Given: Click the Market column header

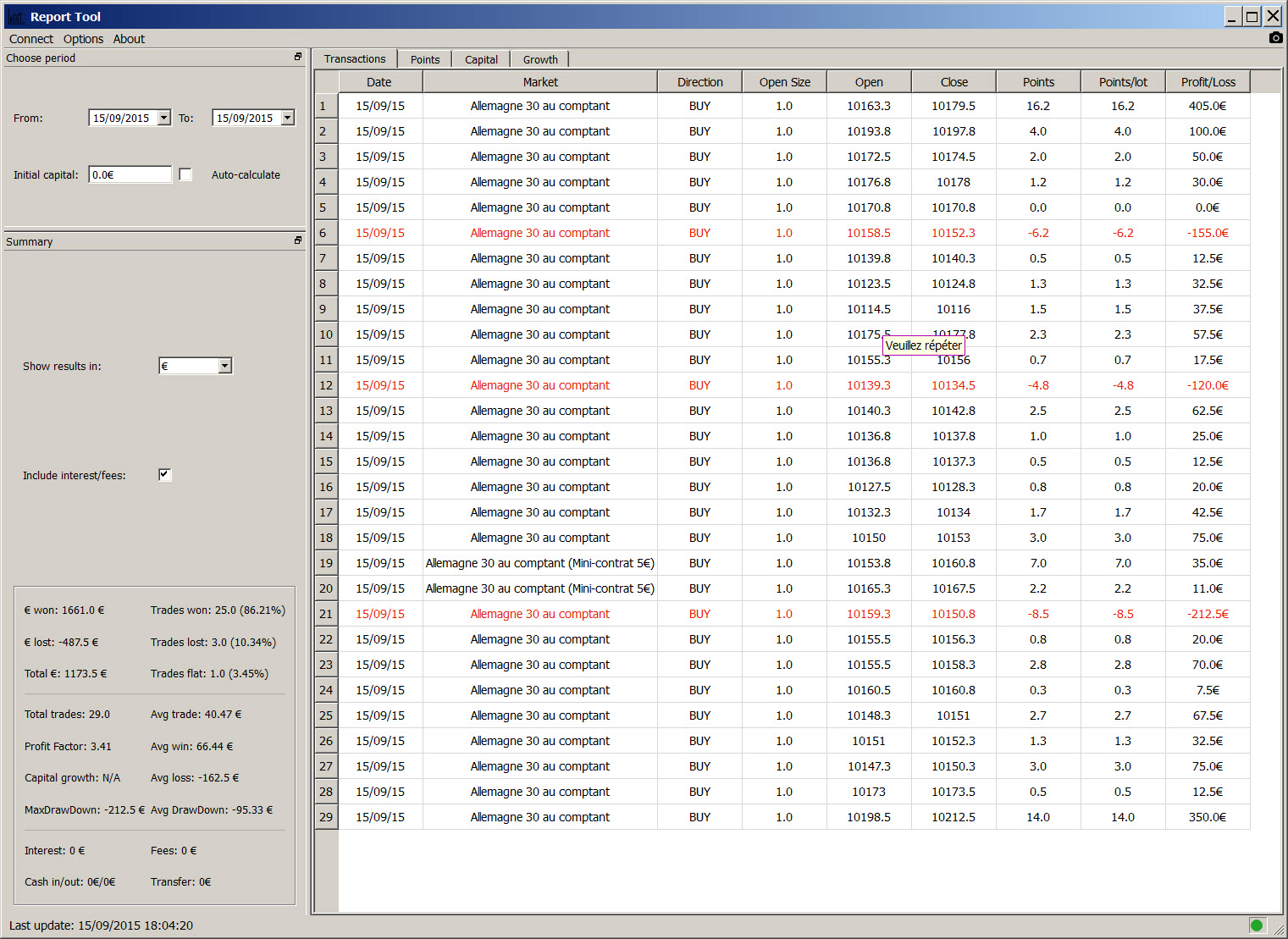Looking at the screenshot, I should [x=540, y=82].
